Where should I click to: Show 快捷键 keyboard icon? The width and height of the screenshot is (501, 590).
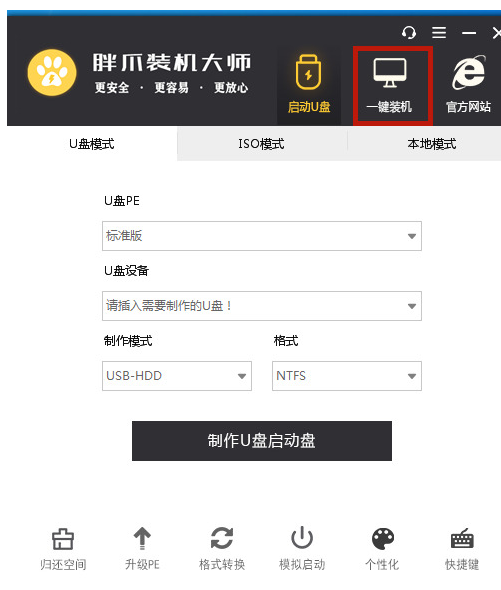coord(462,538)
